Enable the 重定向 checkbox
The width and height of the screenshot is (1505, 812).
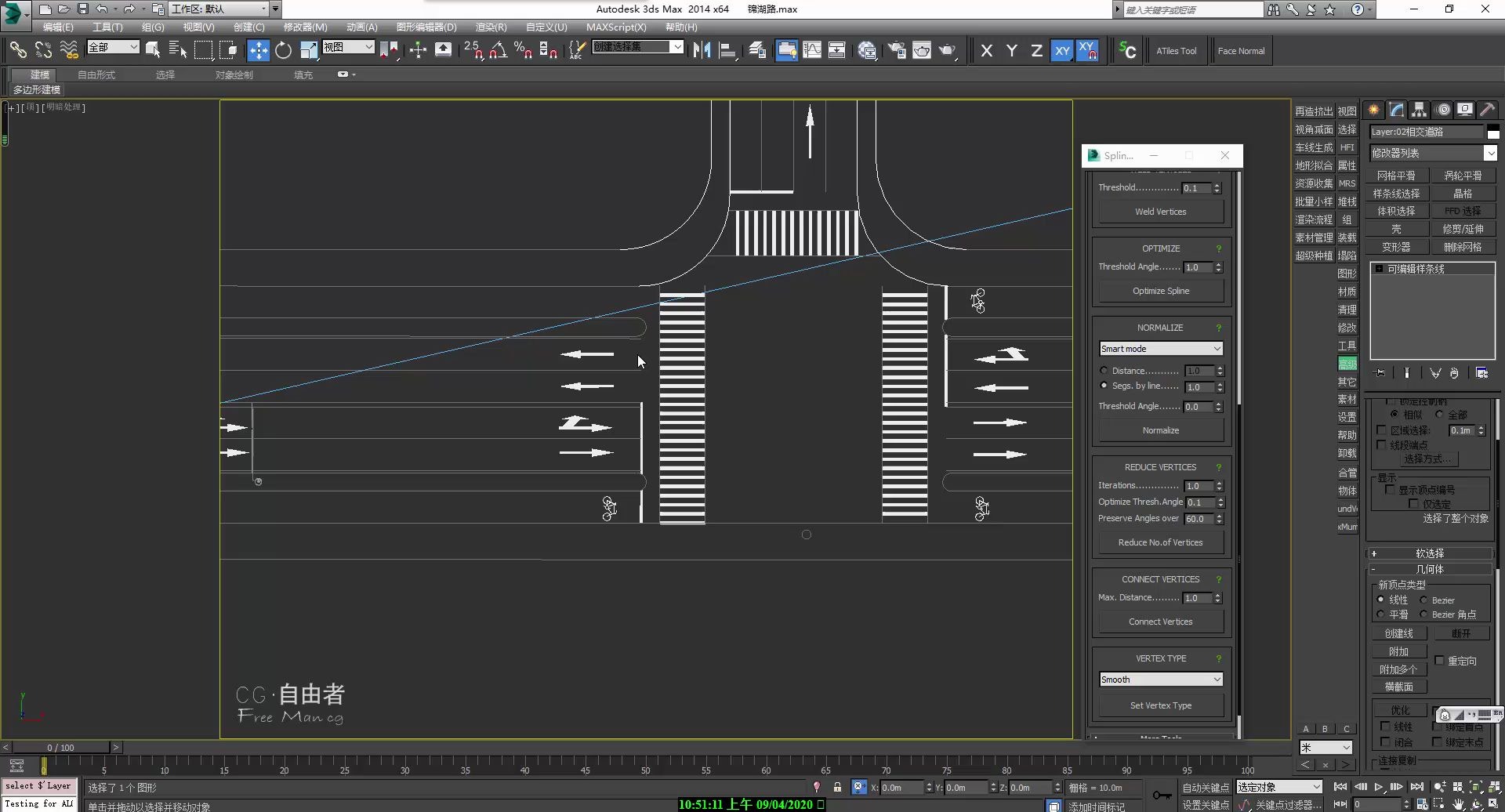click(1439, 661)
